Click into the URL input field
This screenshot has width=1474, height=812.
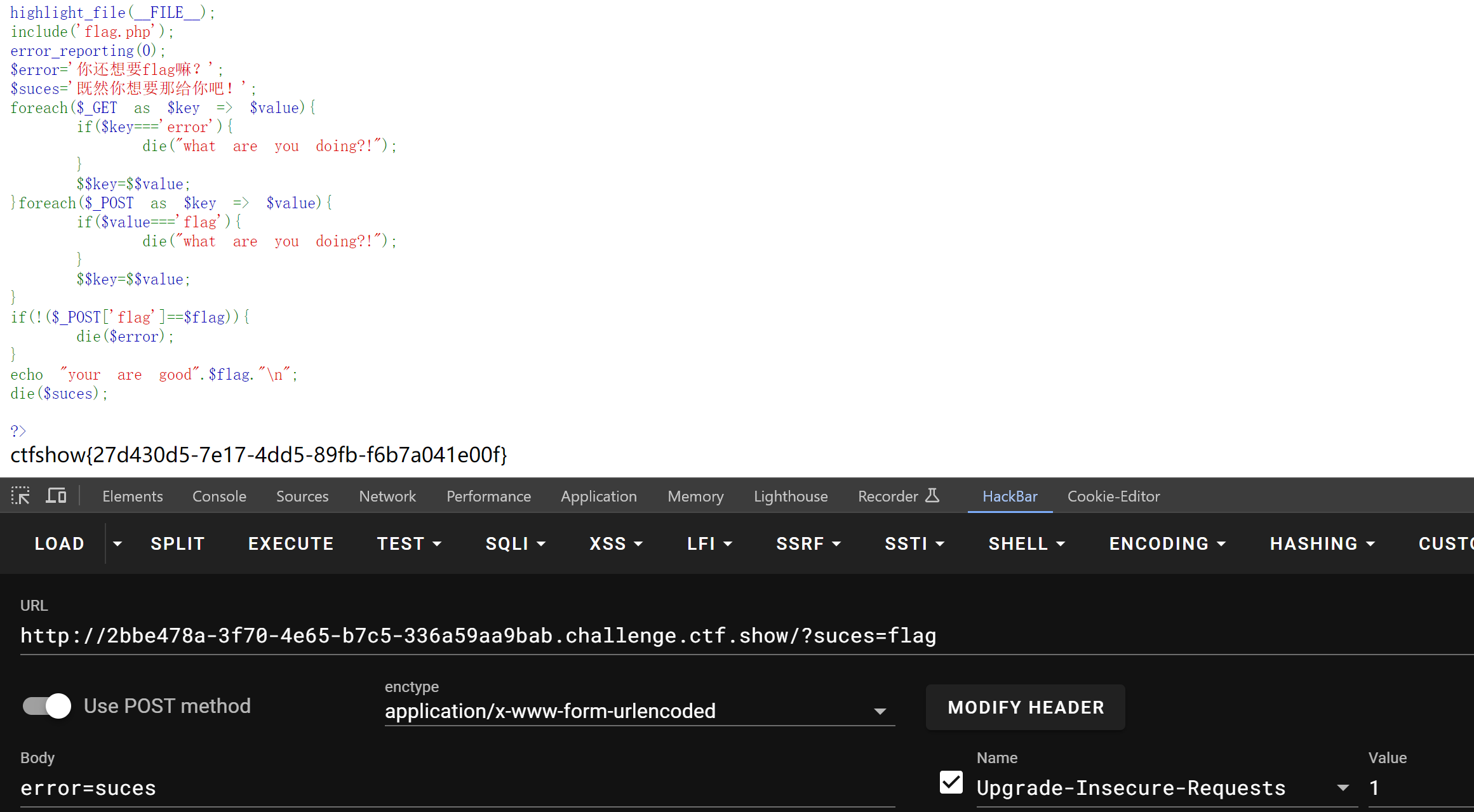click(747, 636)
